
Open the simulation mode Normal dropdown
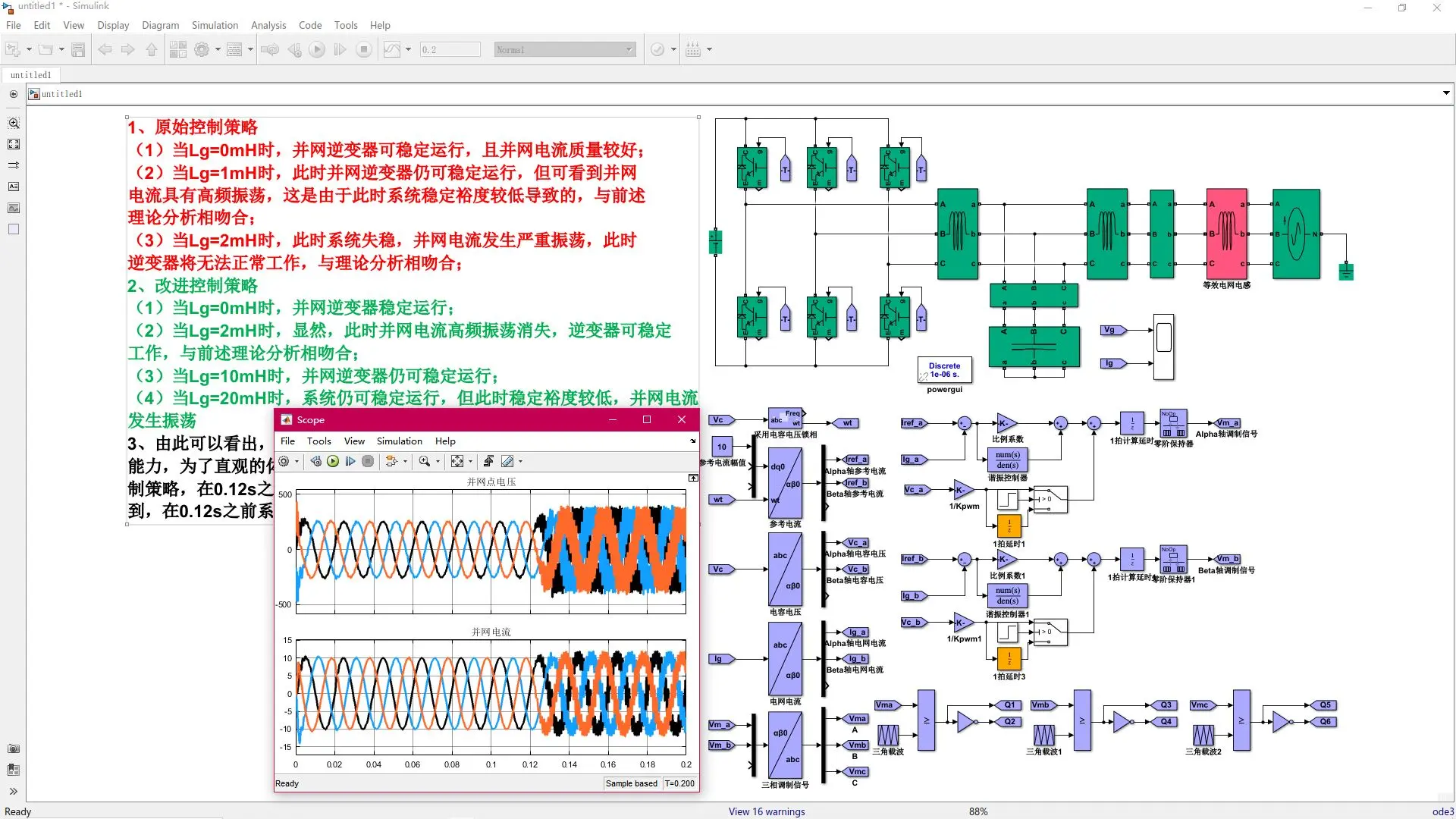[564, 50]
